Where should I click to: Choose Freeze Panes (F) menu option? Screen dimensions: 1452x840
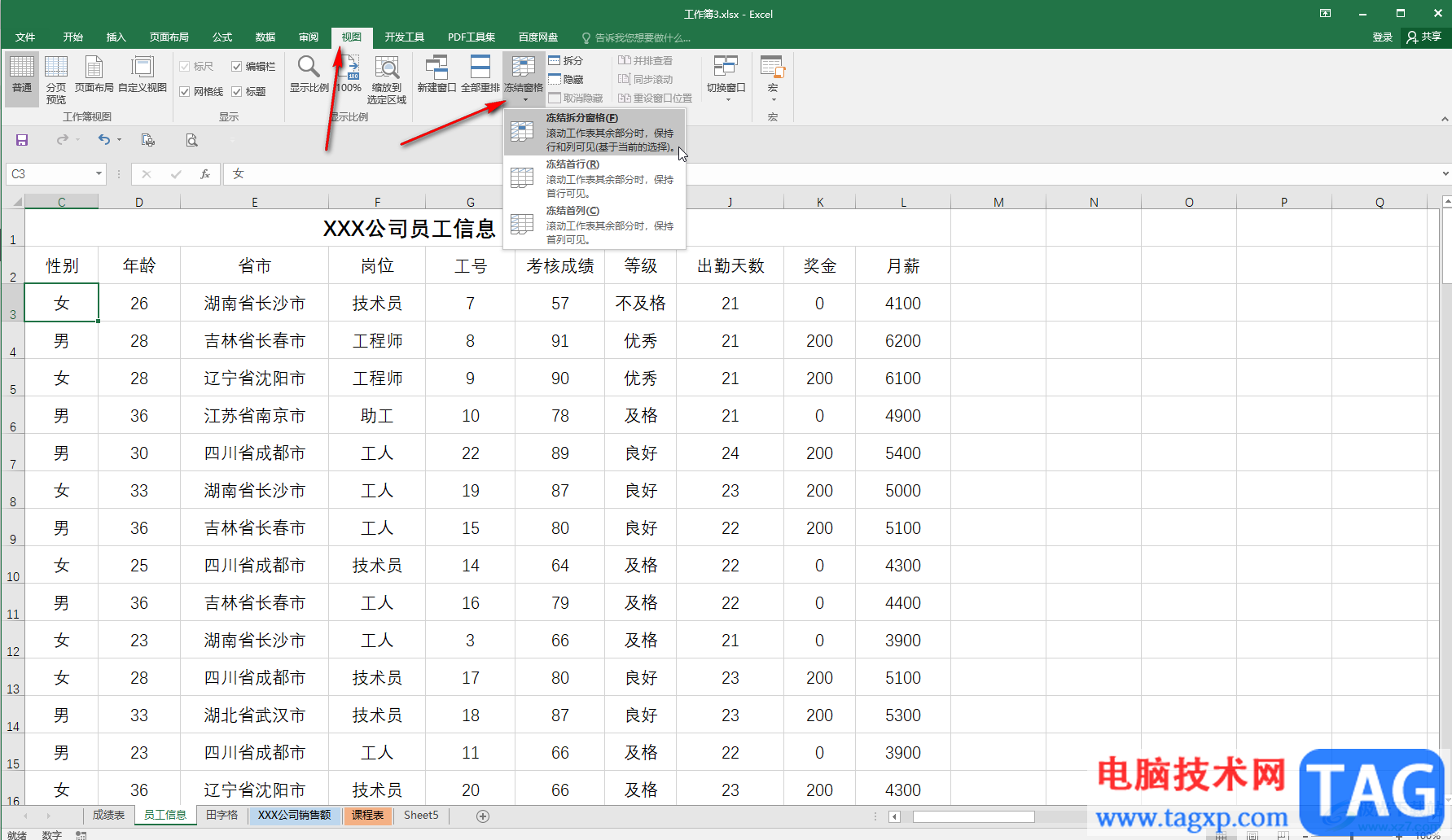coord(595,132)
